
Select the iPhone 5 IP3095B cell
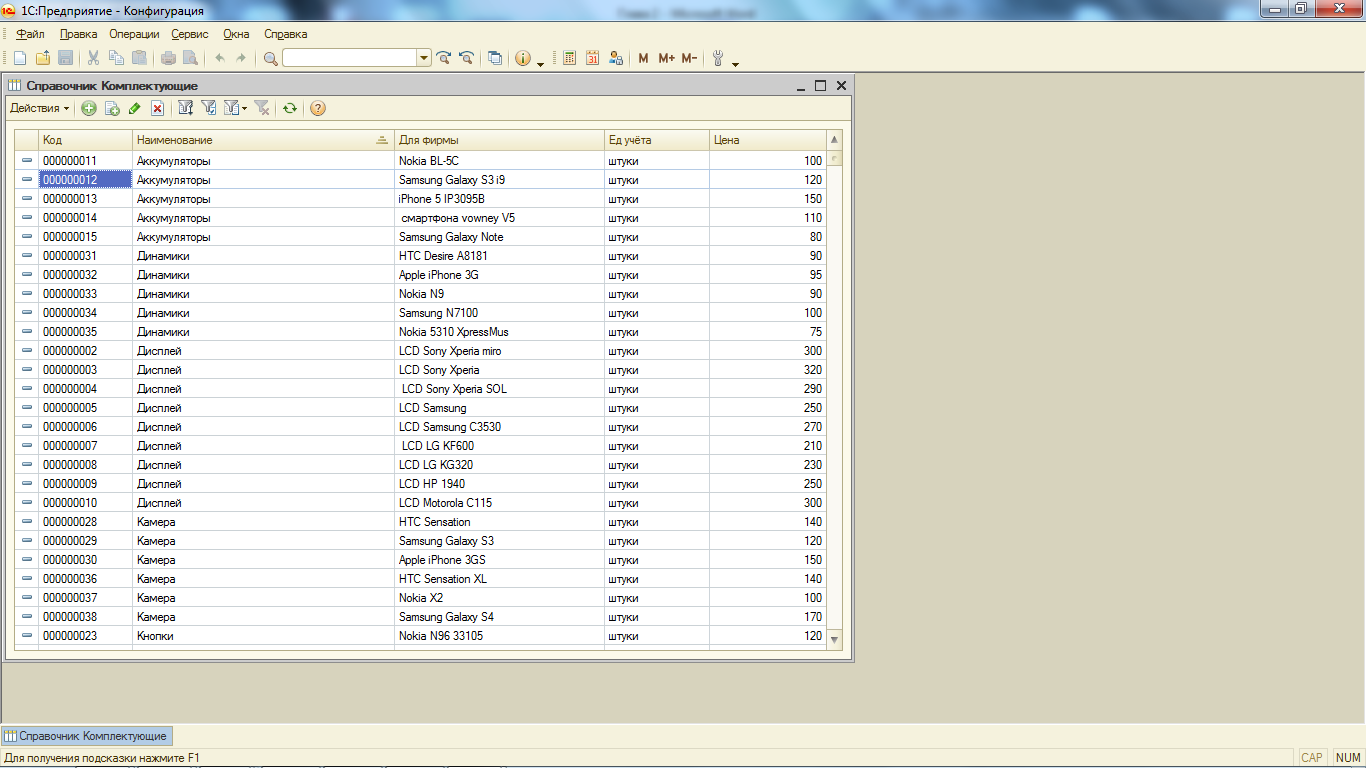[x=500, y=199]
